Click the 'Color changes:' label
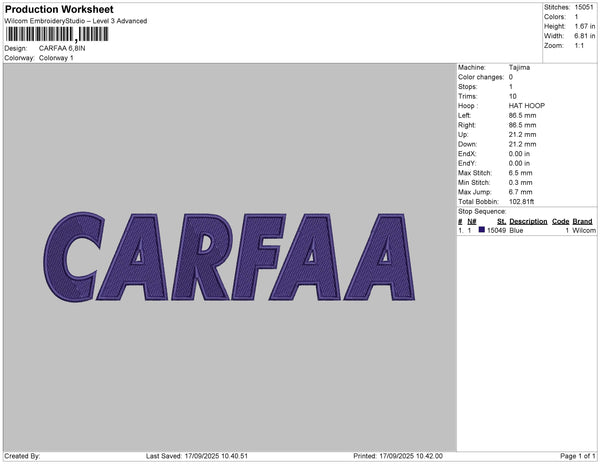Viewport: 600px width, 464px height. [481, 77]
